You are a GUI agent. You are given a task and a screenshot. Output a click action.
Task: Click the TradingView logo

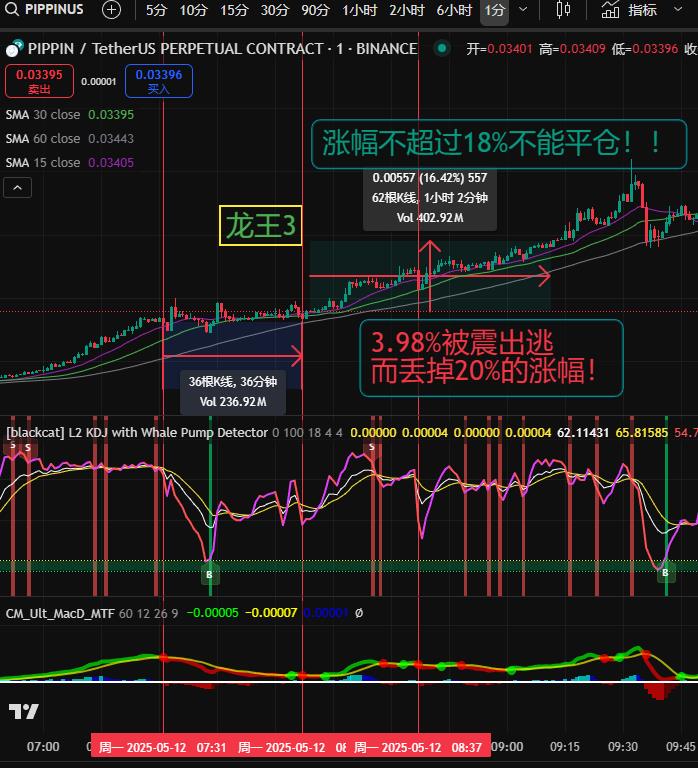click(24, 712)
